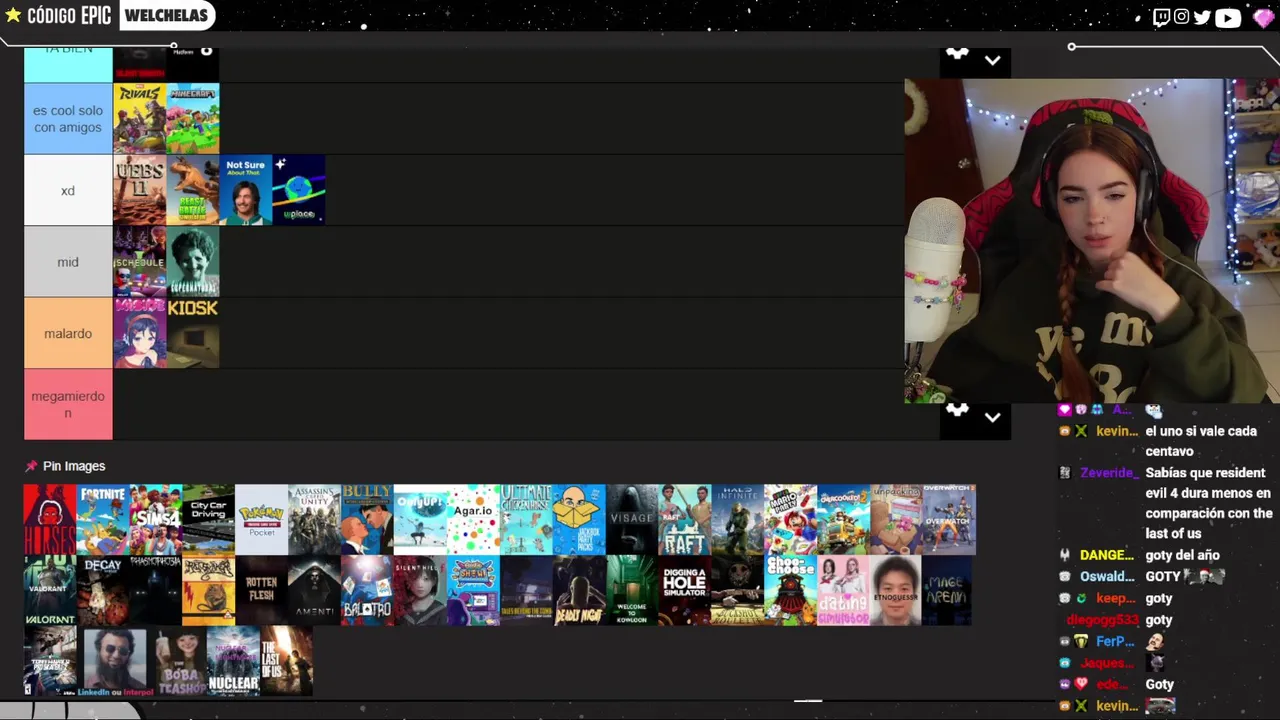This screenshot has width=1280, height=720.
Task: Select the Balatro thumbnail
Action: (367, 591)
